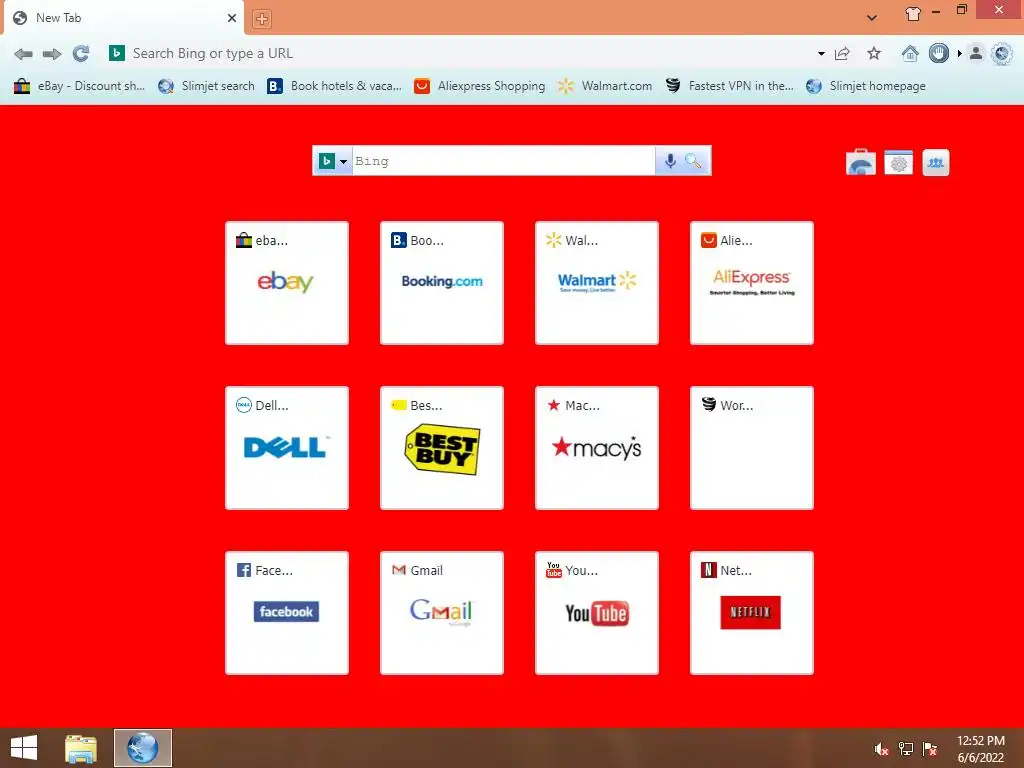Open the Booking.com speed dial tile
This screenshot has width=1024, height=768.
point(441,283)
